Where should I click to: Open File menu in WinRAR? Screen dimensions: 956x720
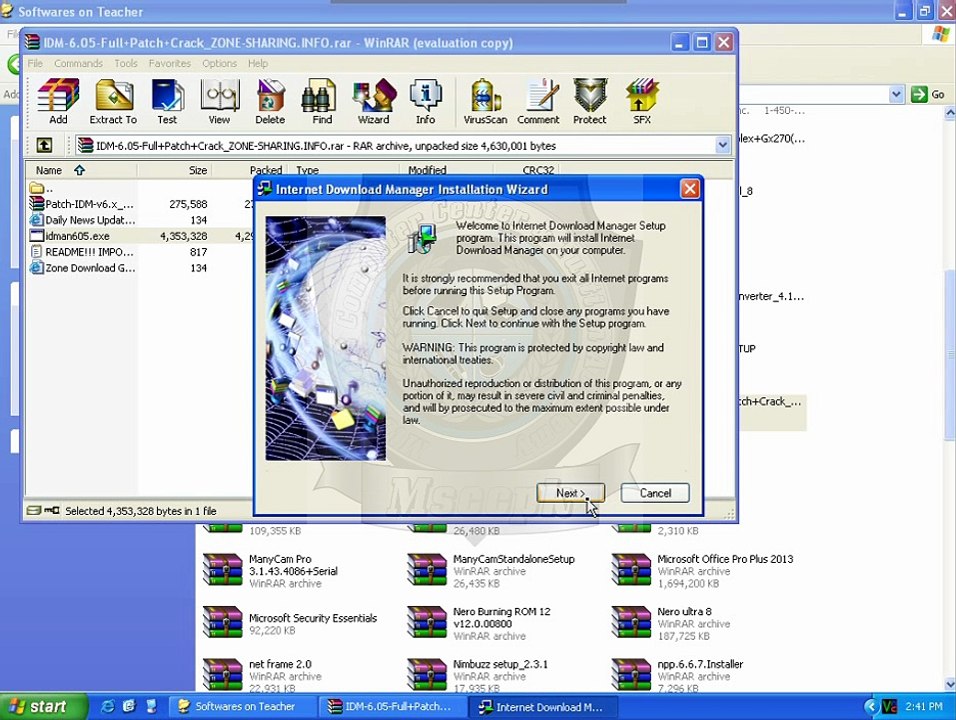coord(35,63)
